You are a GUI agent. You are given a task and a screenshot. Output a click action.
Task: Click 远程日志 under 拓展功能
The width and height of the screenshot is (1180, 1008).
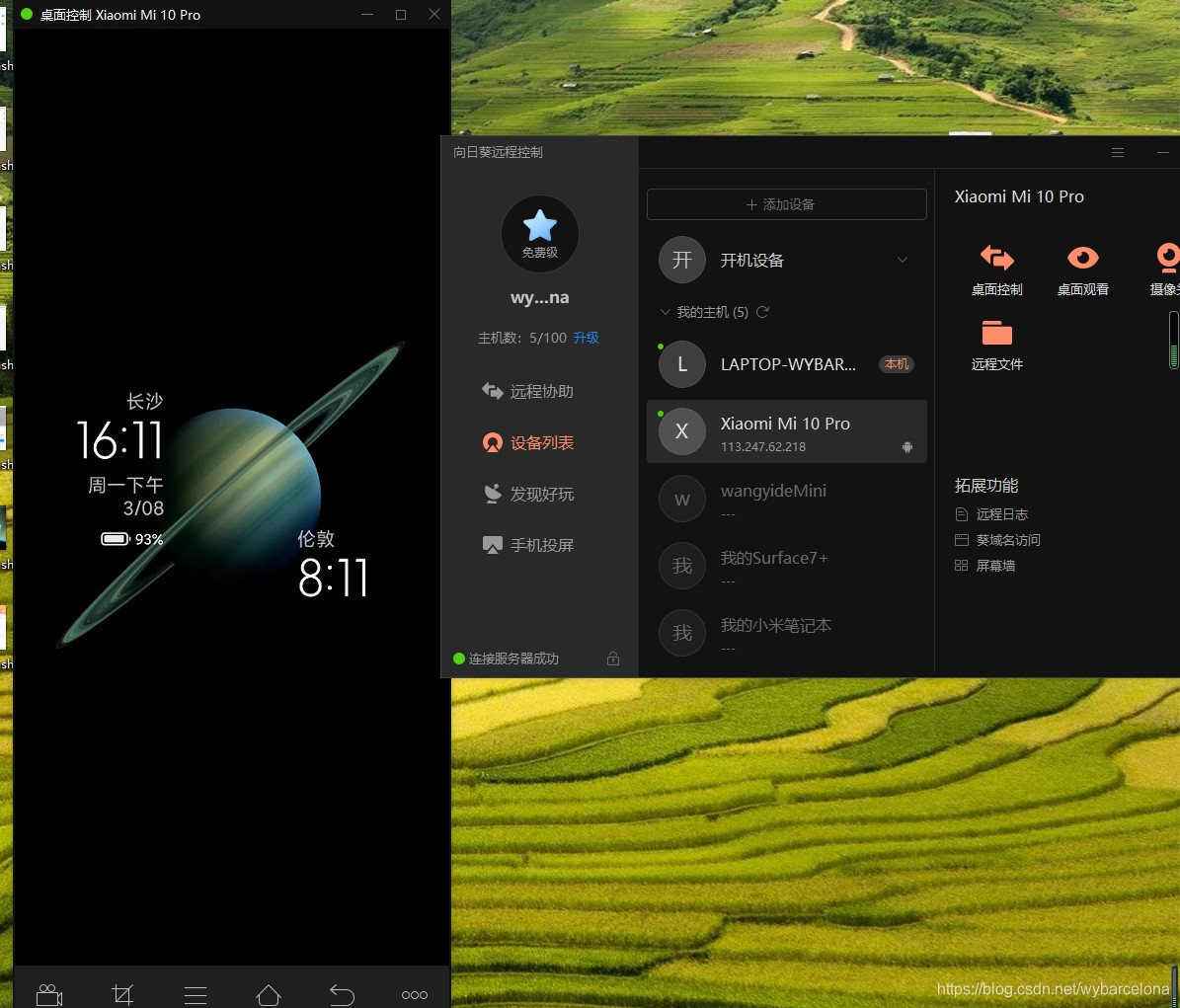coord(991,514)
